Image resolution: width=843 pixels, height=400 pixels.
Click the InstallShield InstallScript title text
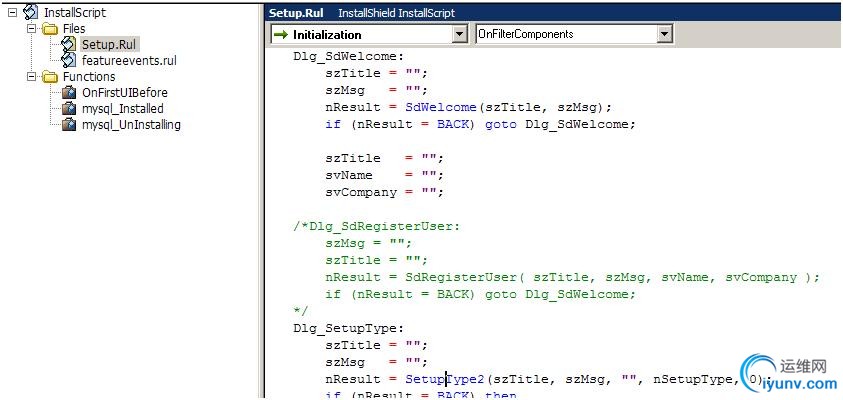point(396,13)
